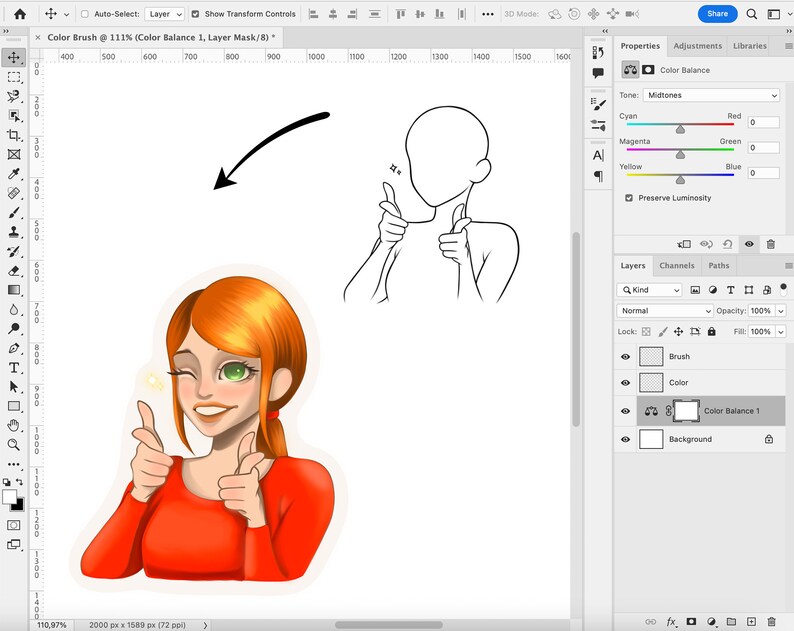This screenshot has width=794, height=631.
Task: Enable the Auto-Select checkbox
Action: pyautogui.click(x=85, y=14)
